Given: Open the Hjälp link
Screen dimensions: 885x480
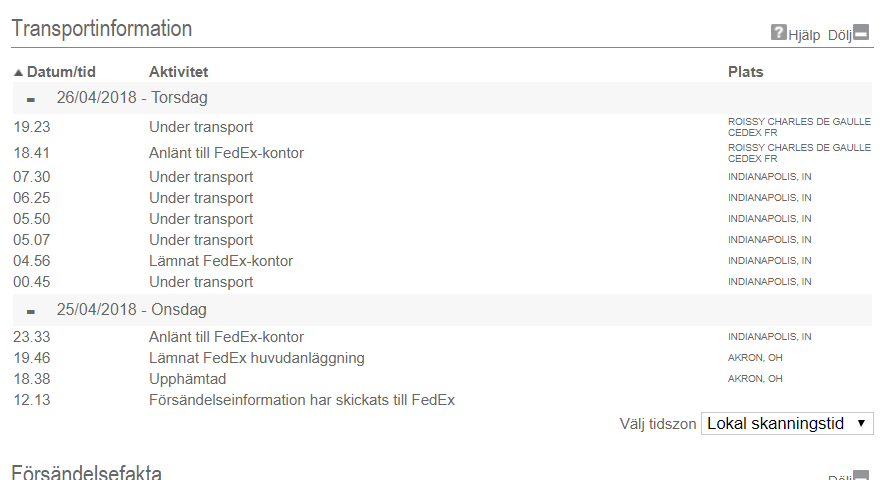Looking at the screenshot, I should [x=804, y=35].
